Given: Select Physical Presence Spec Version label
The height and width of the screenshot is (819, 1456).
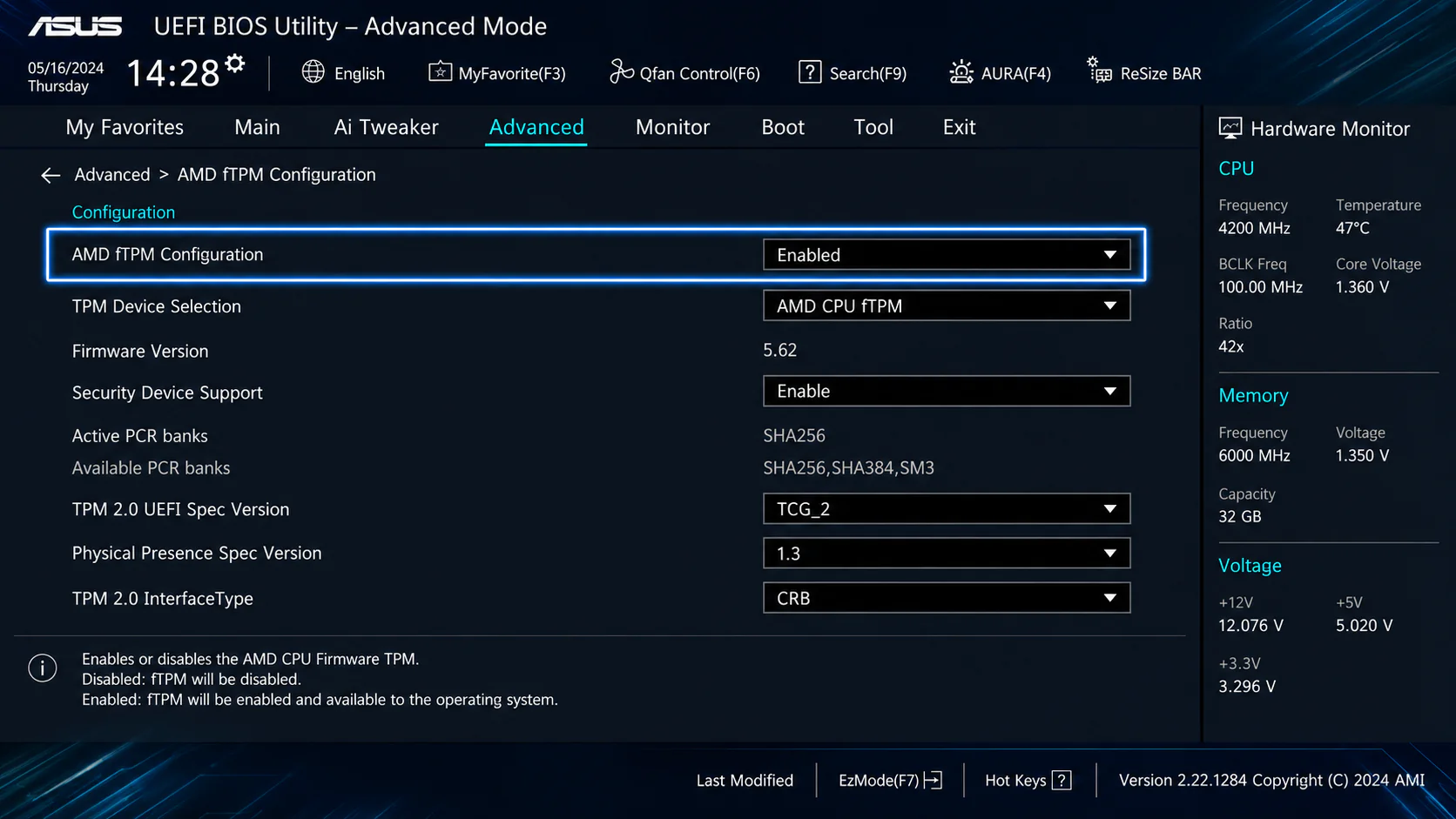Looking at the screenshot, I should (x=197, y=554).
